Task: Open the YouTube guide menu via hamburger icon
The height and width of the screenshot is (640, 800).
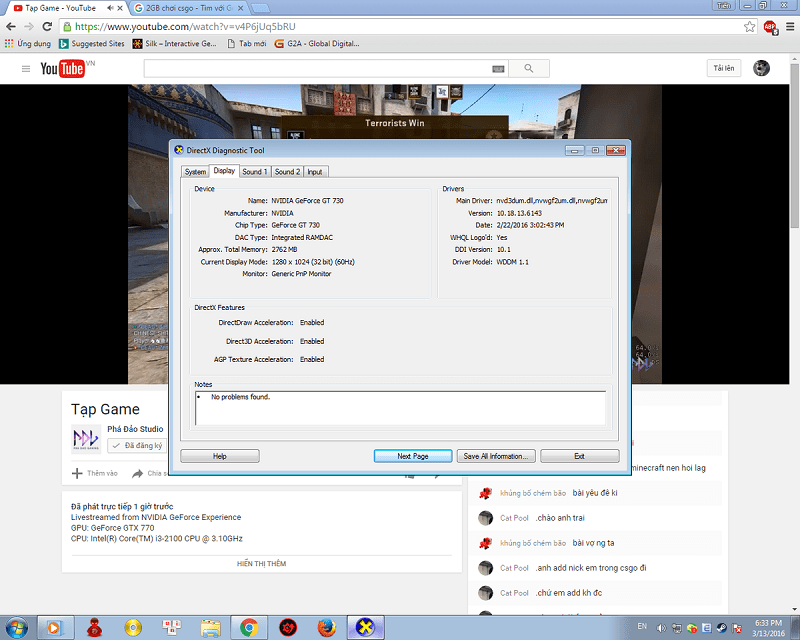Action: pyautogui.click(x=25, y=68)
